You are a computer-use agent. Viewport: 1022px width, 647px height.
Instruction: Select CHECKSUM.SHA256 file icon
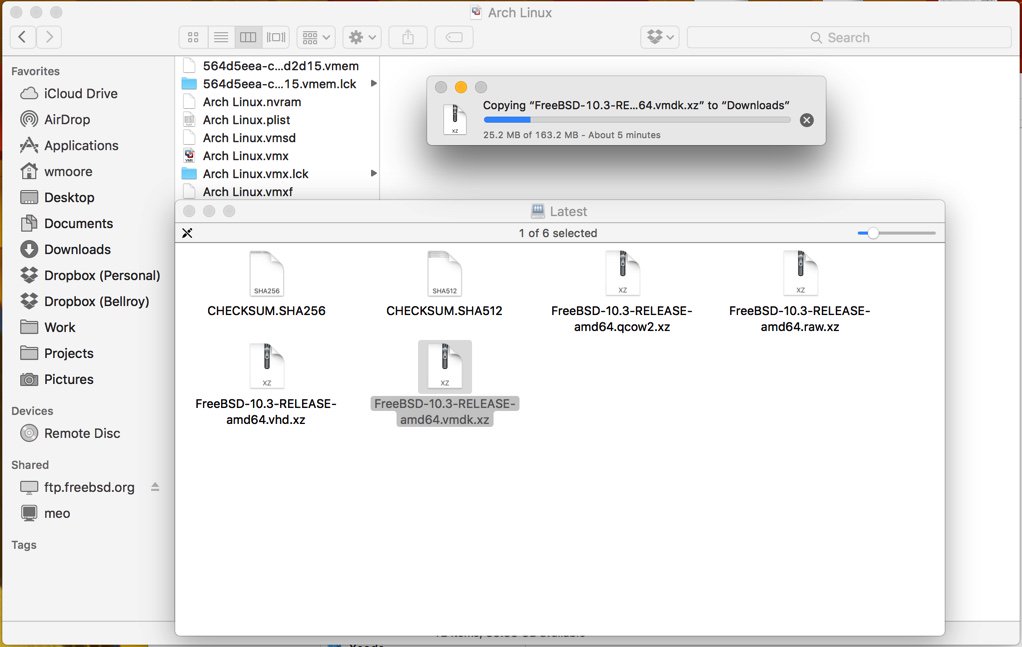[x=267, y=274]
